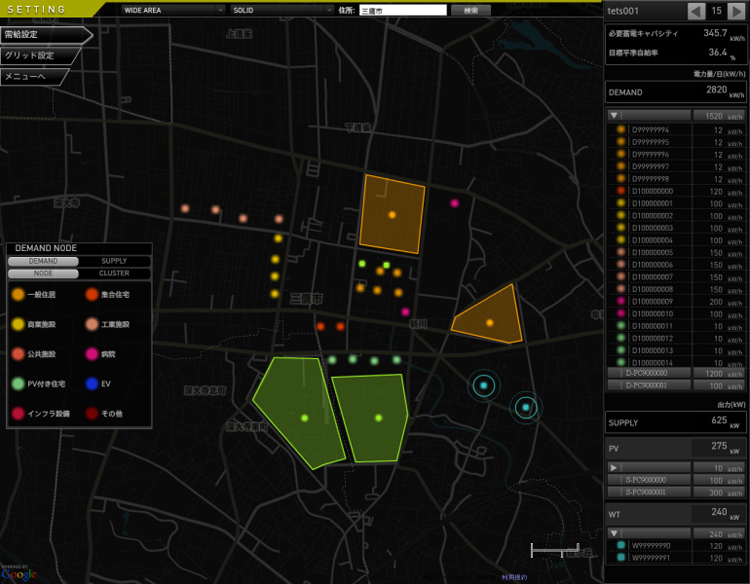The height and width of the screenshot is (584, 750).
Task: Click the PV付き住宅 green legend icon
Action: tap(19, 383)
